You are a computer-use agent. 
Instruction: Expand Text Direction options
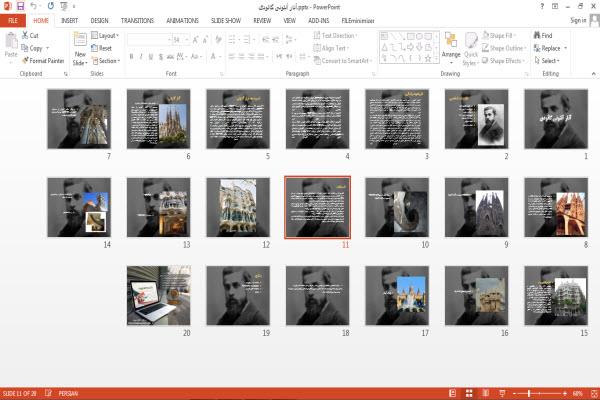(x=335, y=35)
